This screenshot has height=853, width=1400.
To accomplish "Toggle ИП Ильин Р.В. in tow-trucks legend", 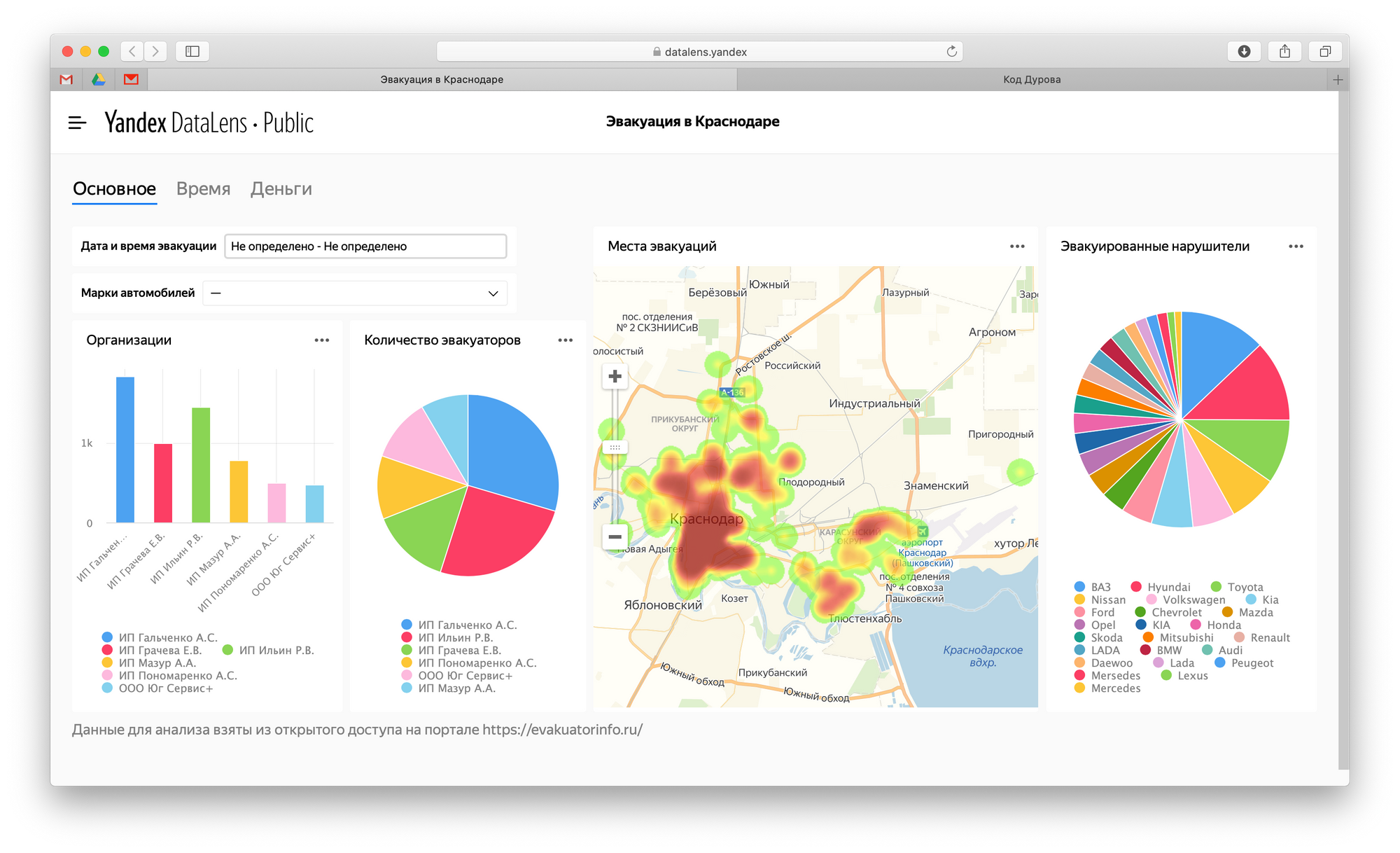I will tap(447, 637).
